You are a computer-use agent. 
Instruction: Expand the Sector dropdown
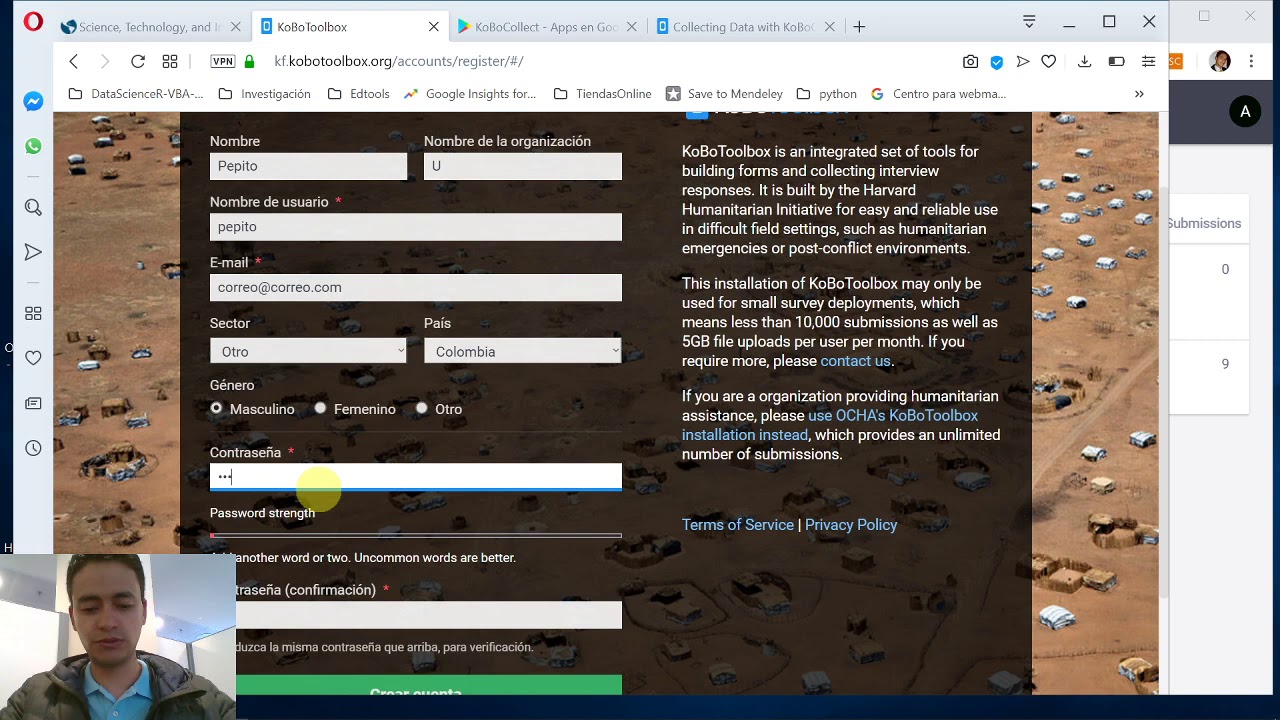(x=308, y=351)
